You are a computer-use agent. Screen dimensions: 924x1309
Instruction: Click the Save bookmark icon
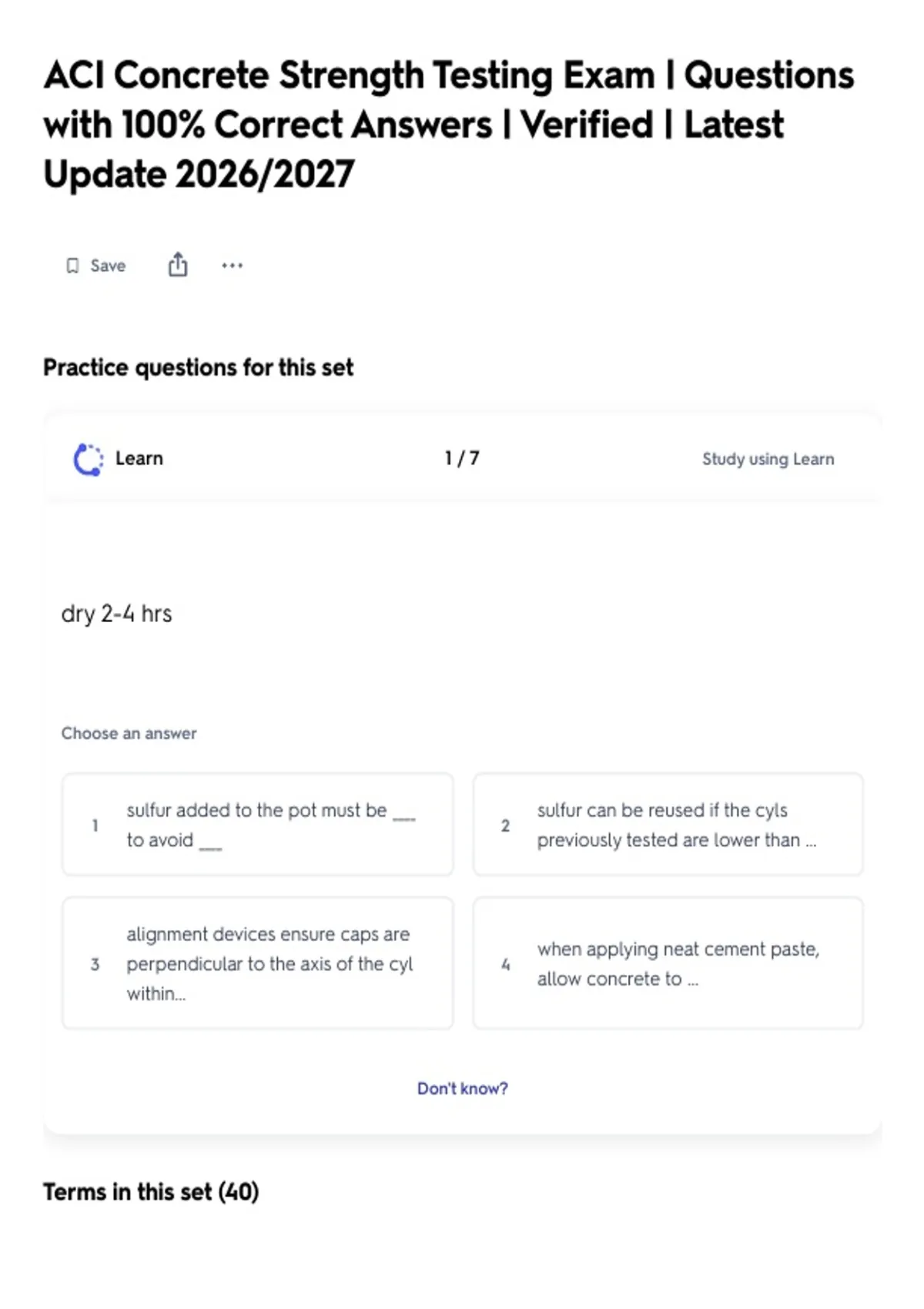point(72,266)
